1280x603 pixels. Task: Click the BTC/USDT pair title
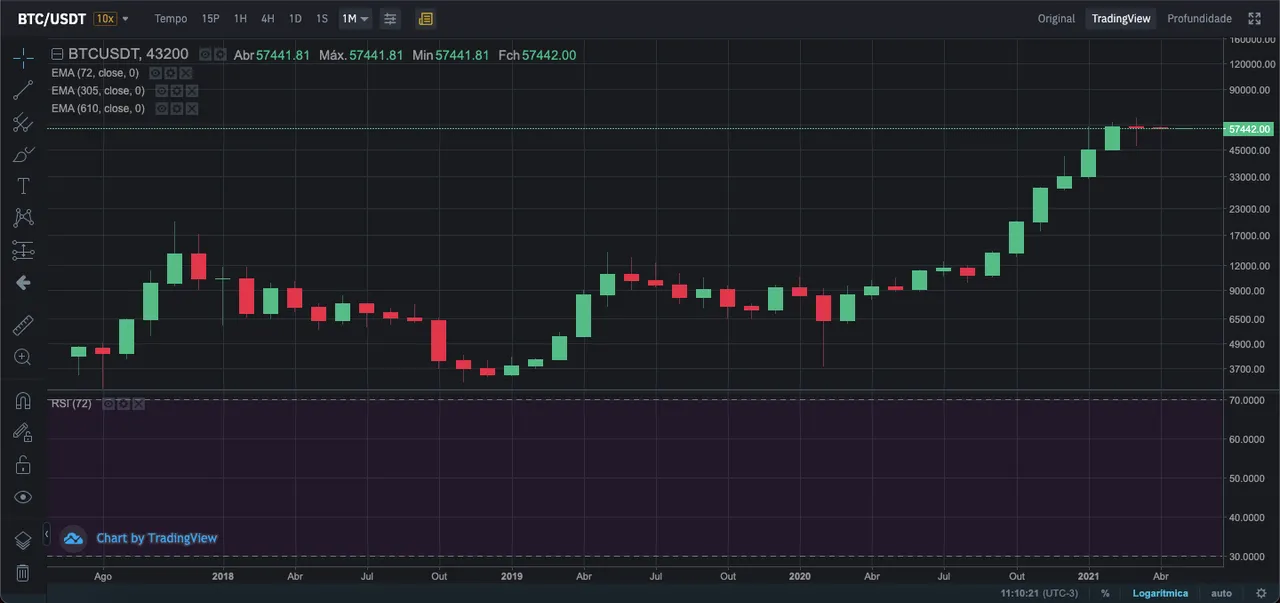coord(51,19)
